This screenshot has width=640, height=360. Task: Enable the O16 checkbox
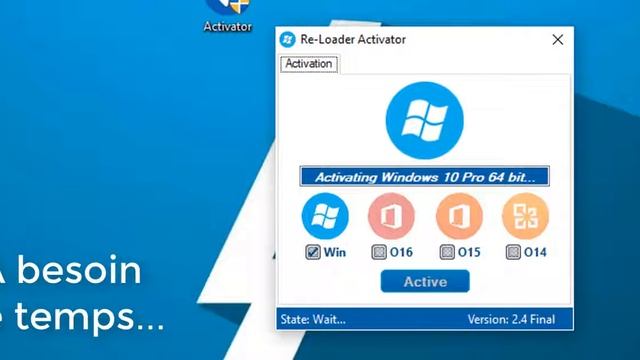coord(379,252)
